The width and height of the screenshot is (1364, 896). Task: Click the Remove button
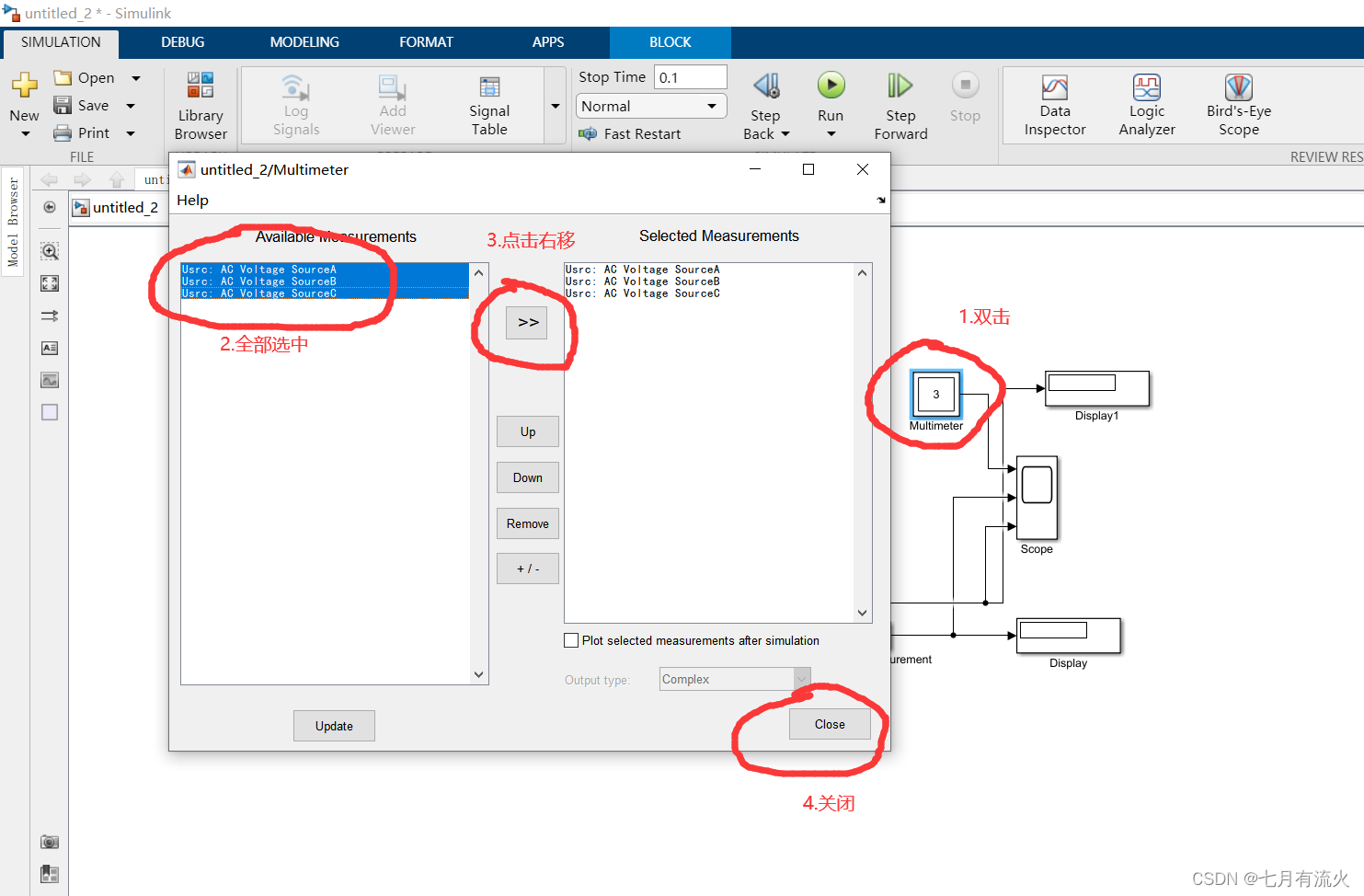pos(528,523)
